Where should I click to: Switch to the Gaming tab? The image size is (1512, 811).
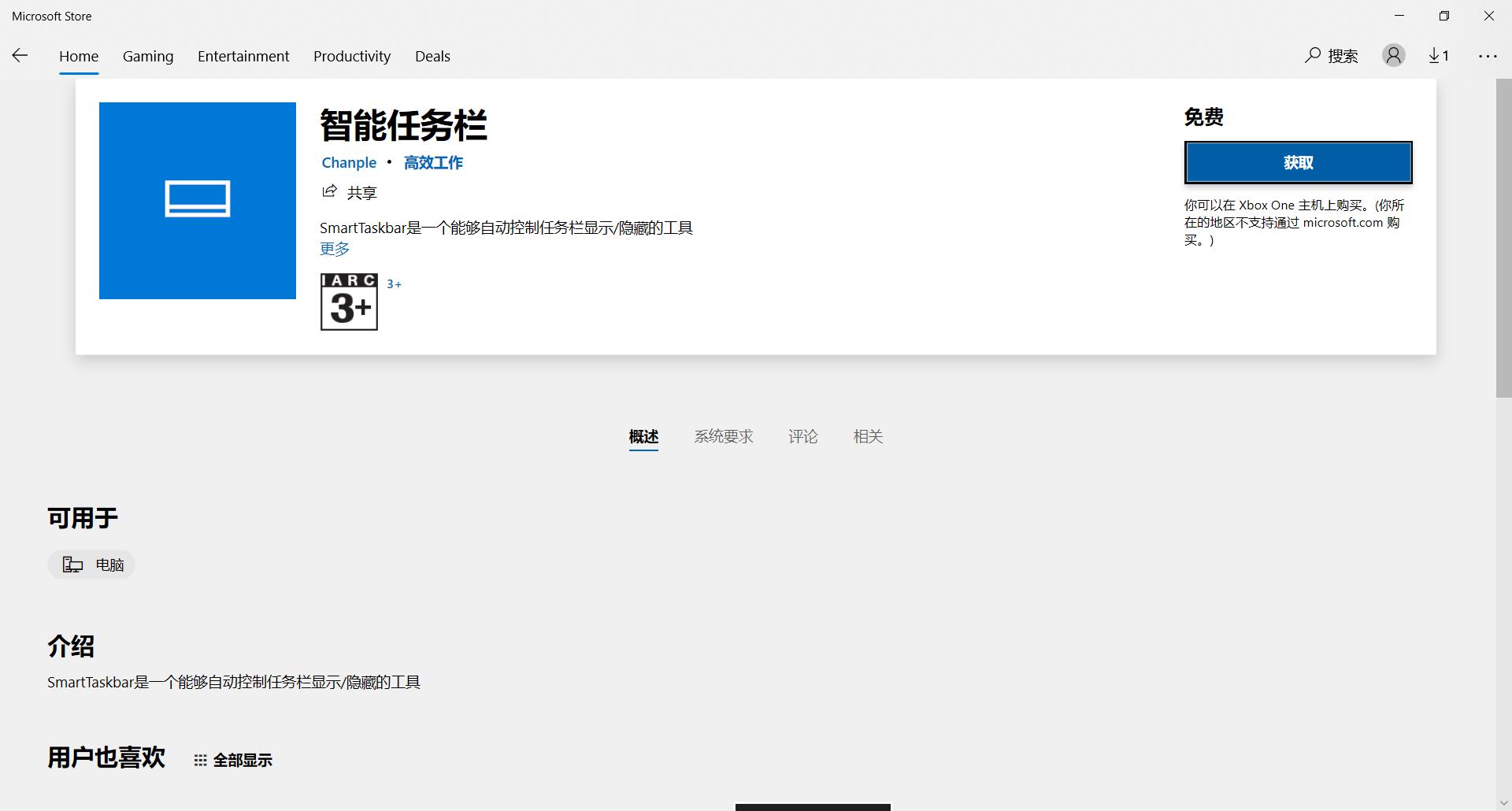coord(147,56)
